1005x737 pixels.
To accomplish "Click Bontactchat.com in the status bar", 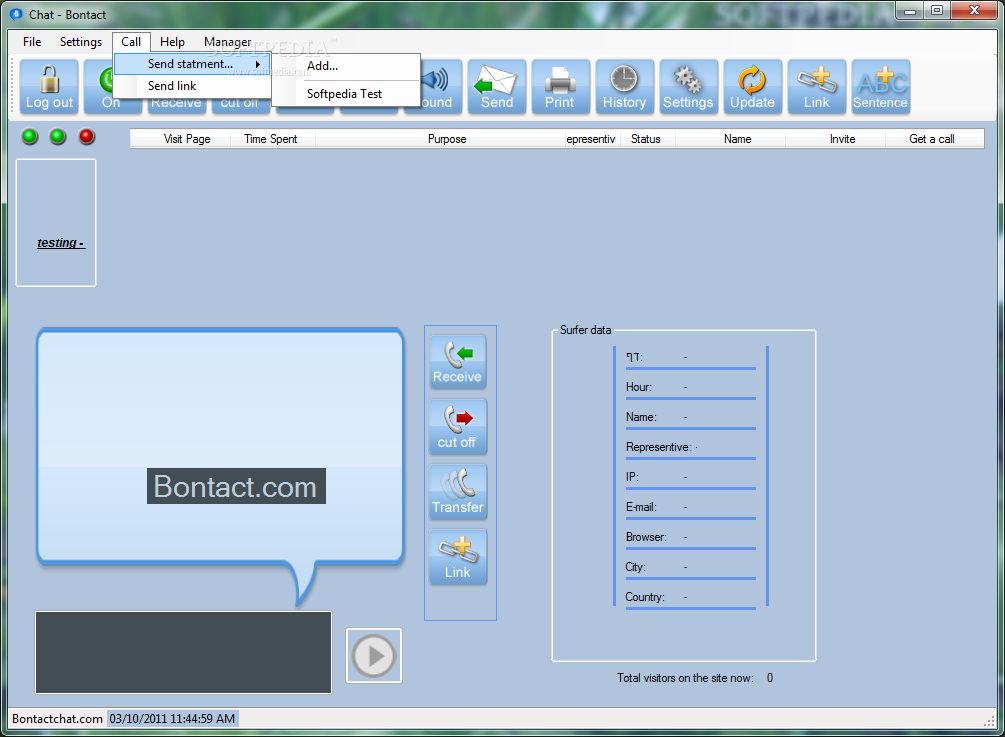I will pos(57,719).
